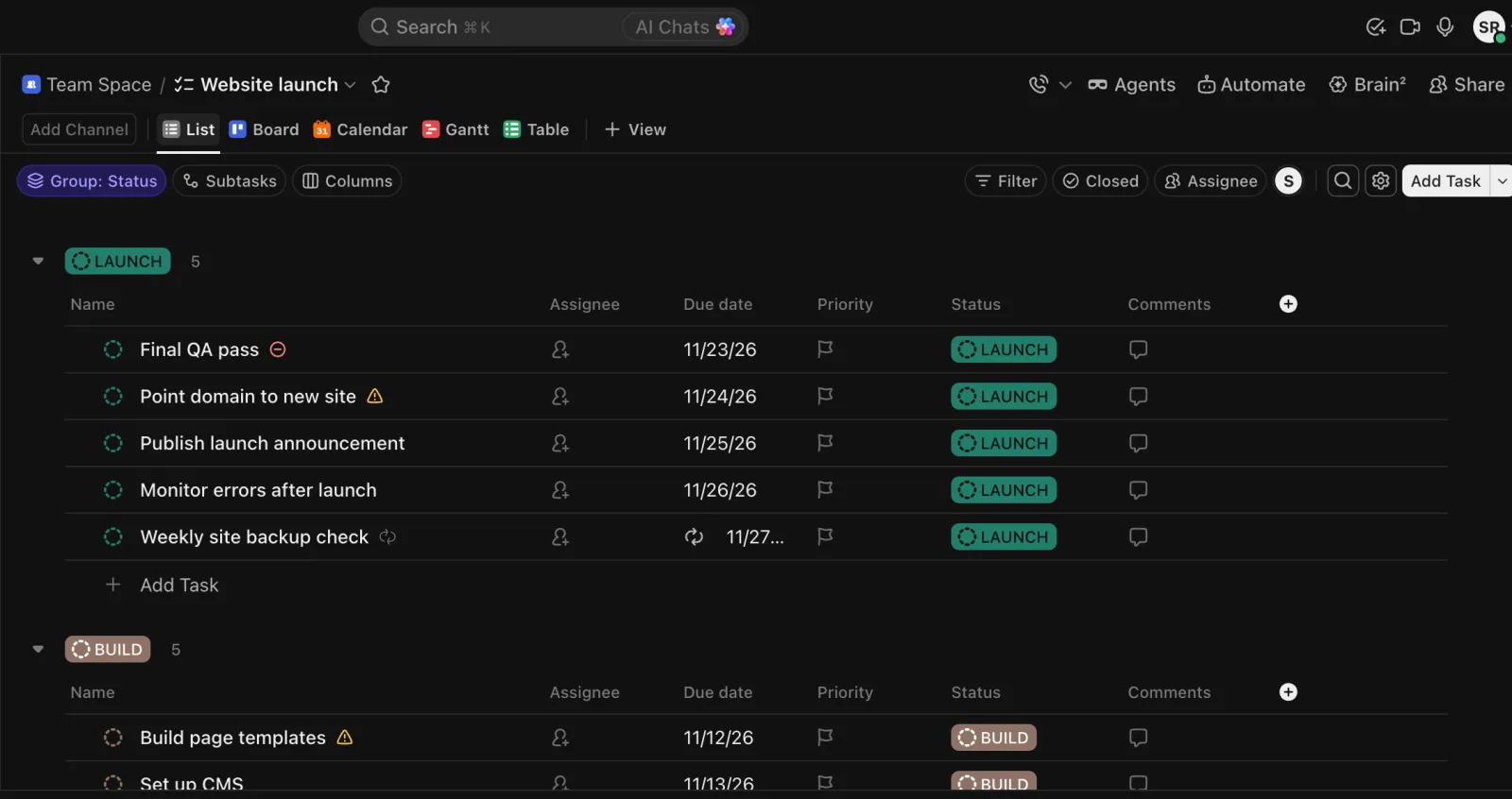The height and width of the screenshot is (799, 1512).
Task: Open the call options chevron
Action: click(x=1065, y=85)
